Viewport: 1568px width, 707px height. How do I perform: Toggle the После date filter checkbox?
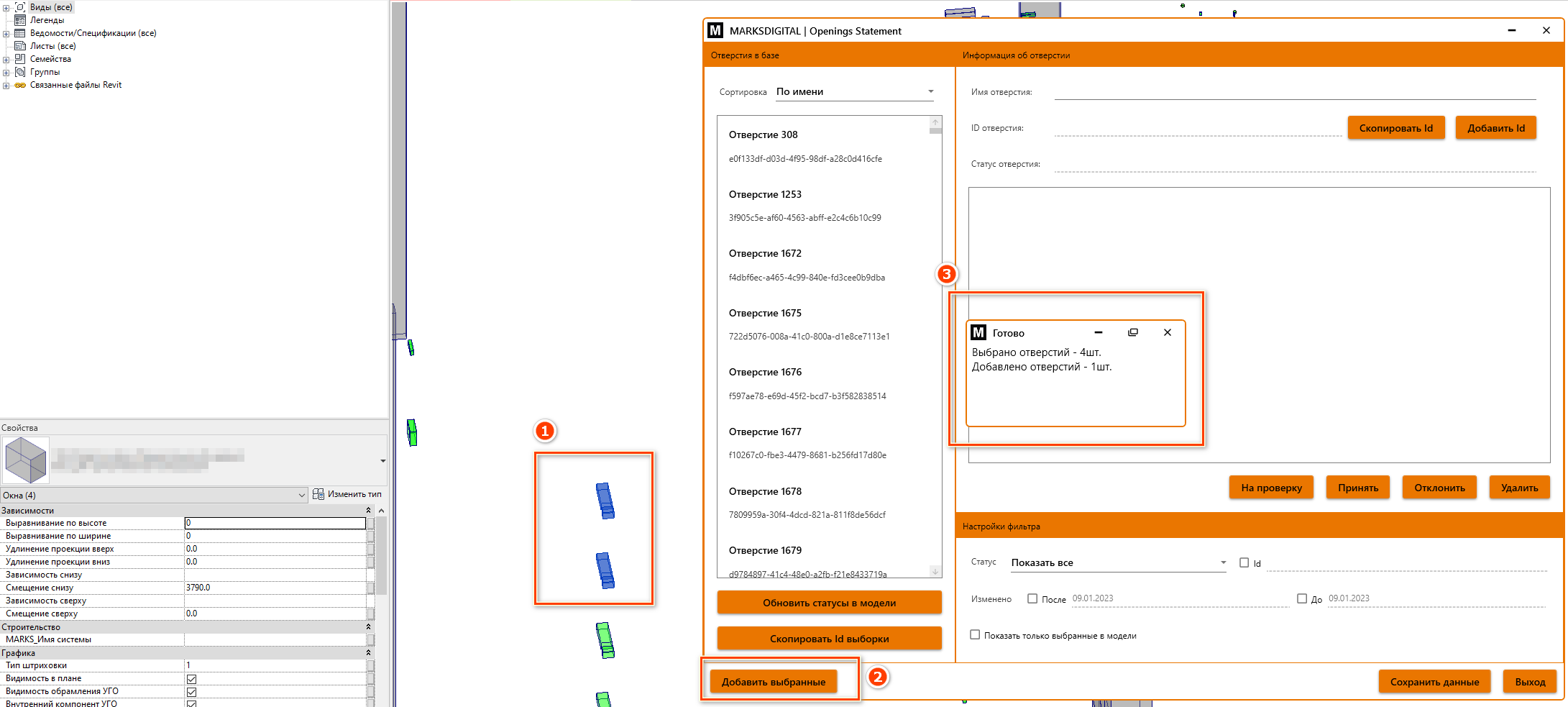pyautogui.click(x=1032, y=598)
